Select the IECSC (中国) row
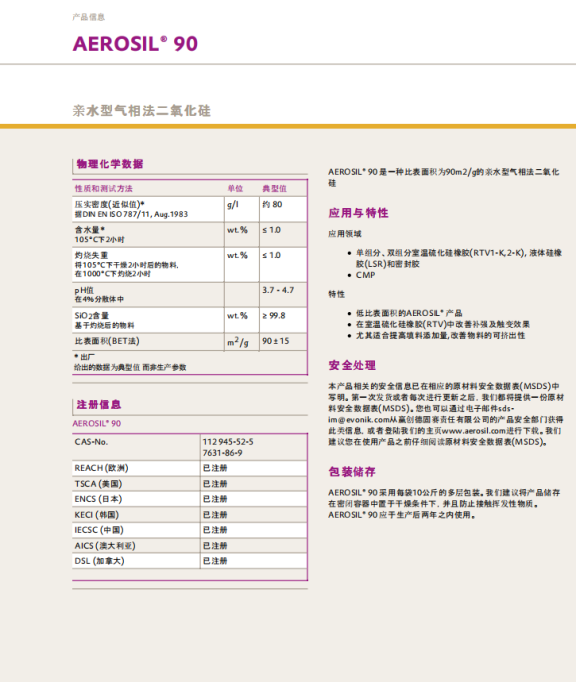576x683 pixels. (x=190, y=530)
